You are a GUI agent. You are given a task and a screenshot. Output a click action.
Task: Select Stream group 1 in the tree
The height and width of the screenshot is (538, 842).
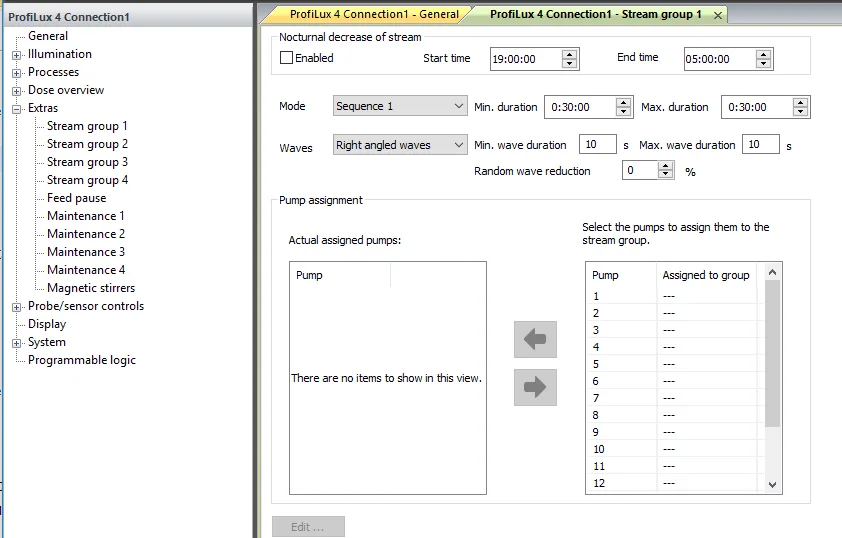click(87, 126)
